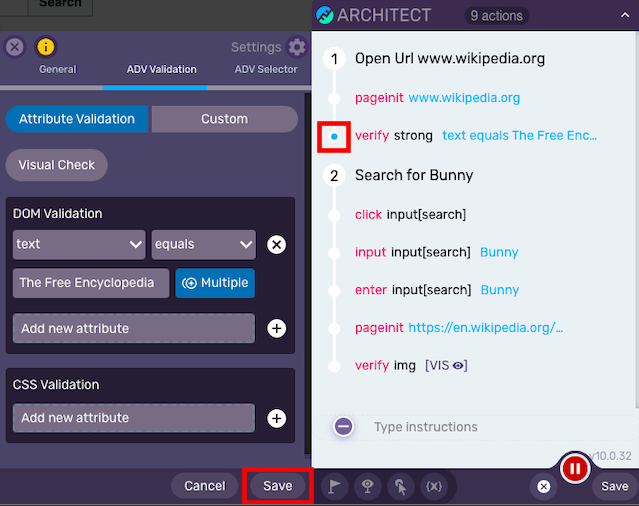Select the 'enter input[search] Bunny' action

pos(437,290)
